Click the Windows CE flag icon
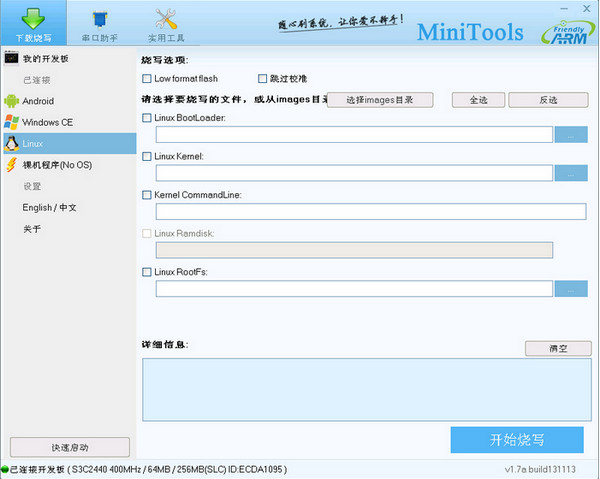Image resolution: width=600 pixels, height=479 pixels. [11, 122]
